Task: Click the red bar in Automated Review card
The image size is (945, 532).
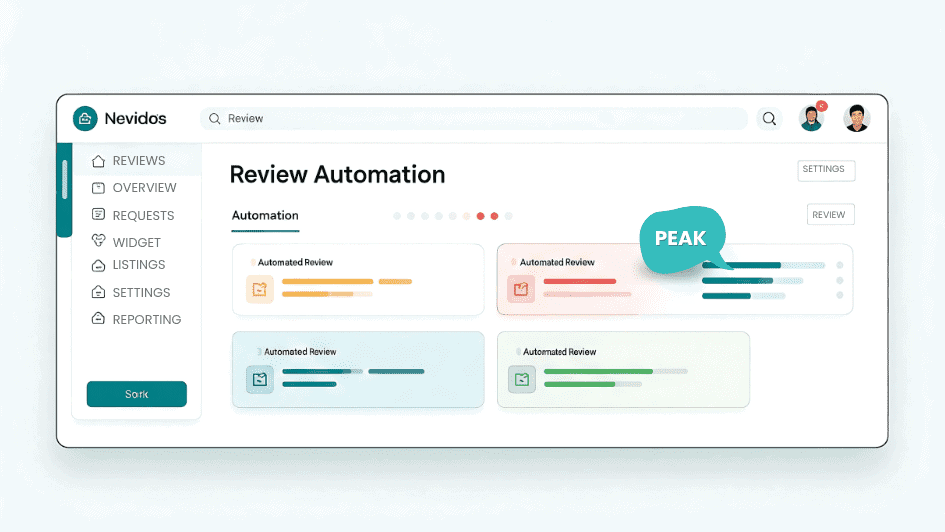Action: 580,281
